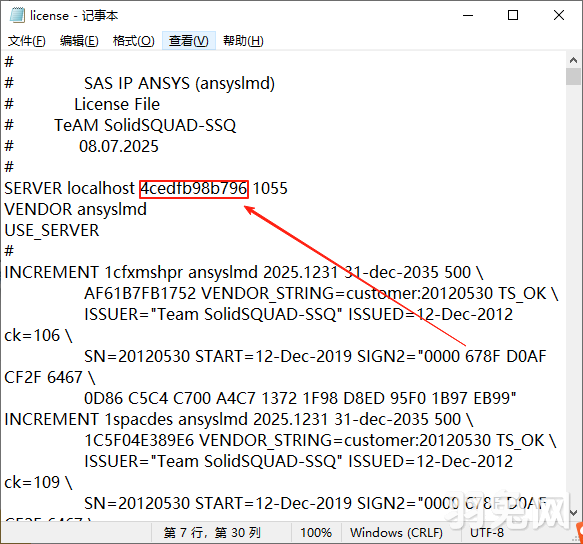
Task: Click the Notepad icon in title bar
Action: coord(17,15)
